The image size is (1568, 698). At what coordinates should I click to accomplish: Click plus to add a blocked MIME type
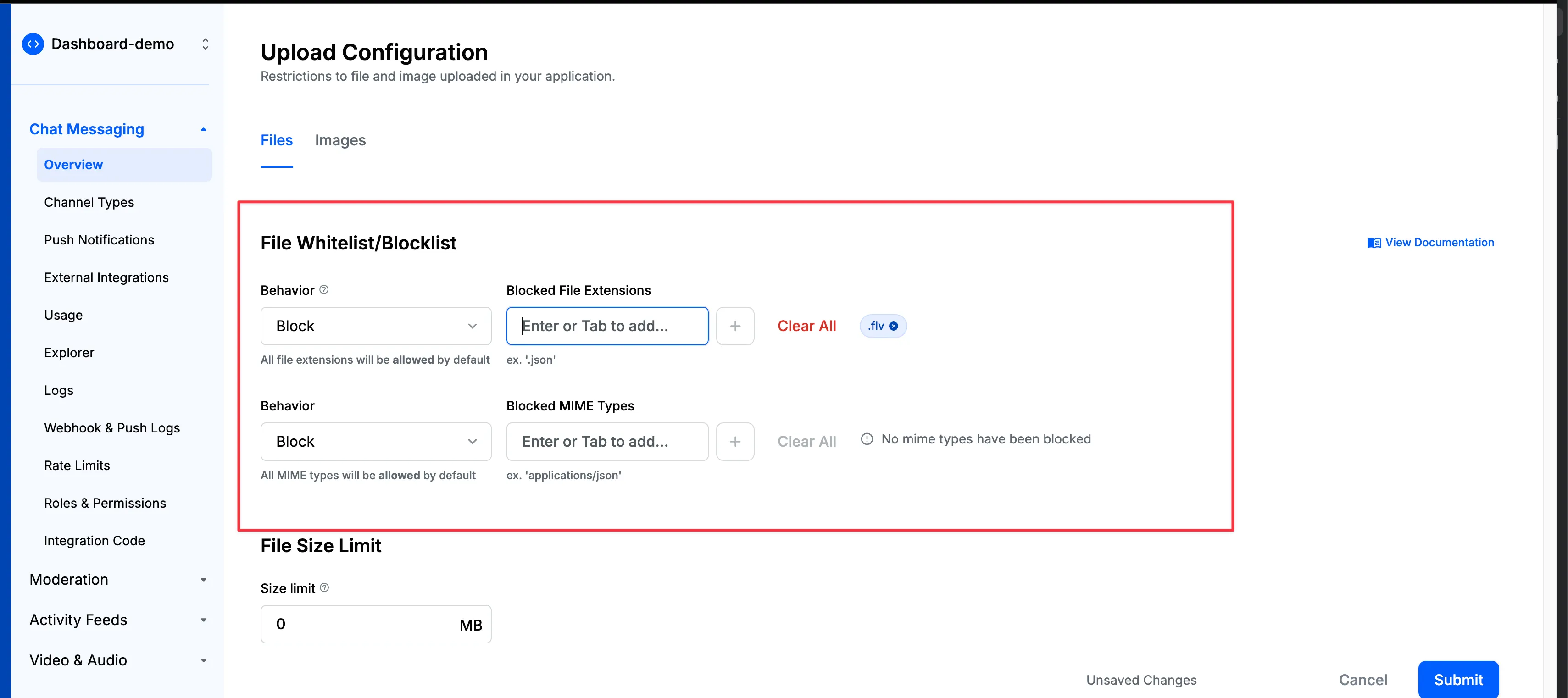click(735, 441)
